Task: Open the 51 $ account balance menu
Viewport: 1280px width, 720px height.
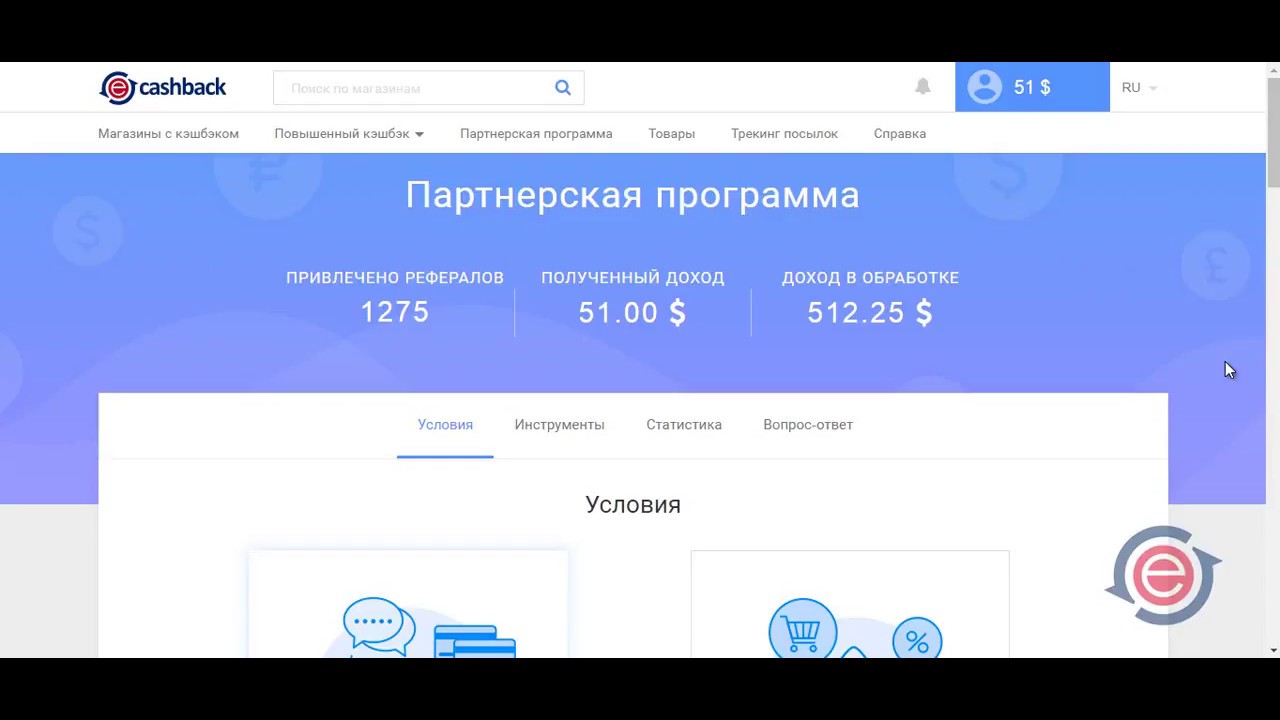Action: [1033, 88]
